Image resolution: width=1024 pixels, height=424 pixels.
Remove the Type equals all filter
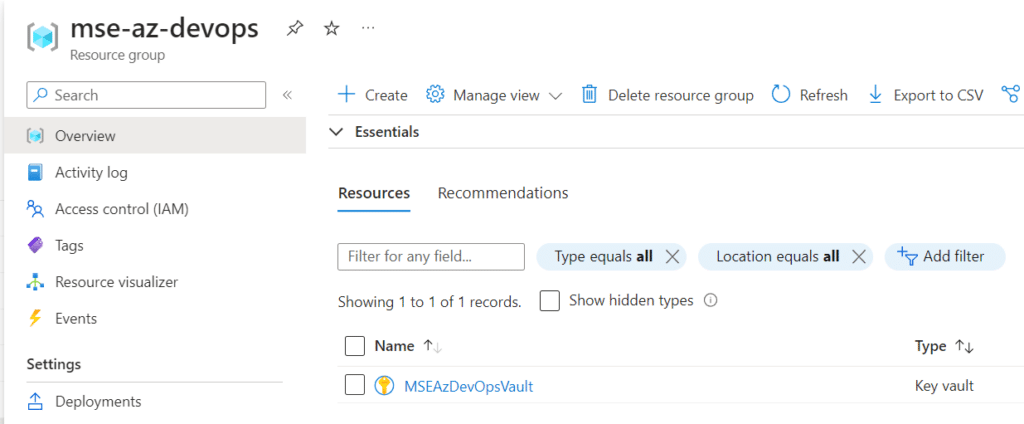click(x=672, y=257)
